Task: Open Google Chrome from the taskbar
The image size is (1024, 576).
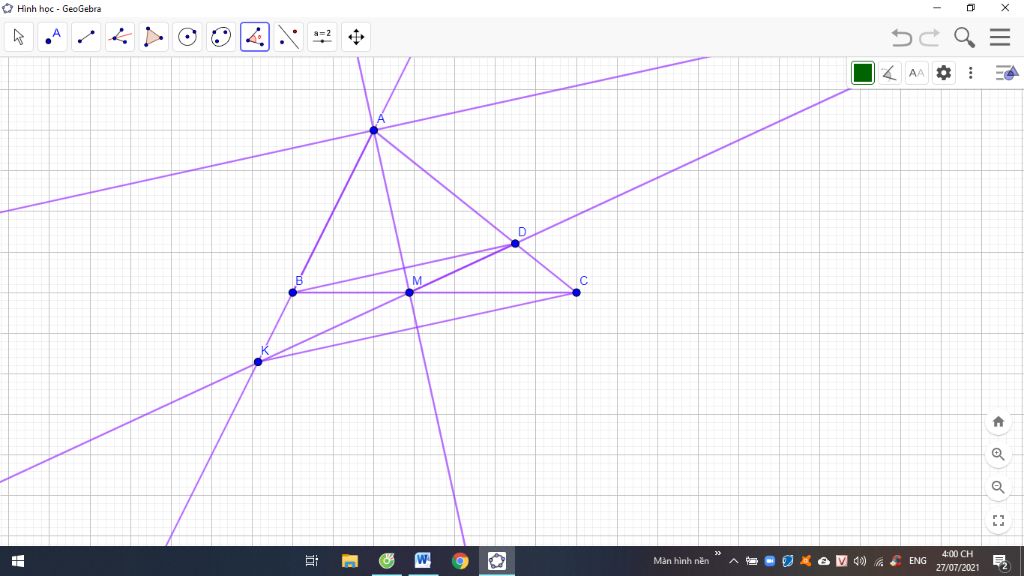Action: [x=460, y=561]
